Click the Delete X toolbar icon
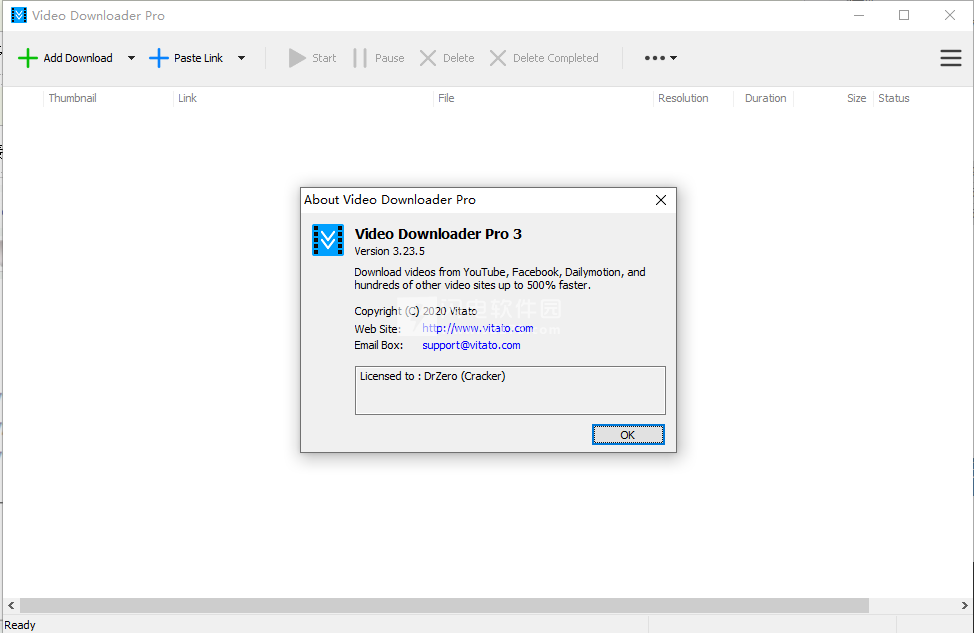The image size is (974, 633). click(428, 58)
